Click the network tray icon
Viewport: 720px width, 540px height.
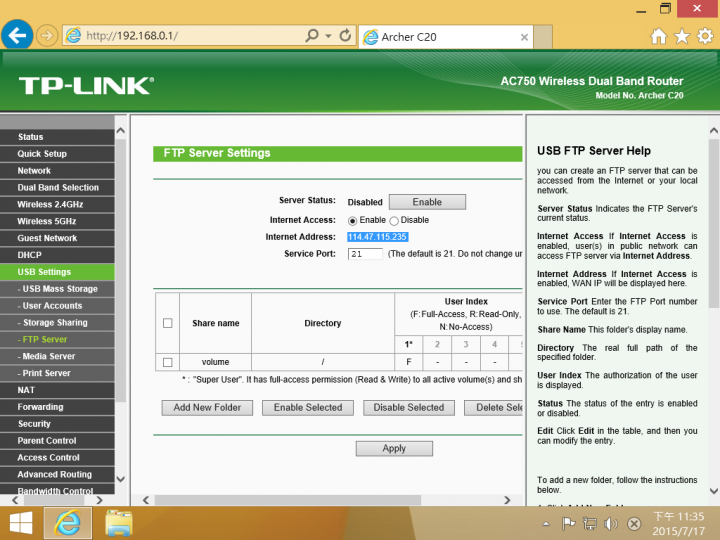click(x=590, y=523)
